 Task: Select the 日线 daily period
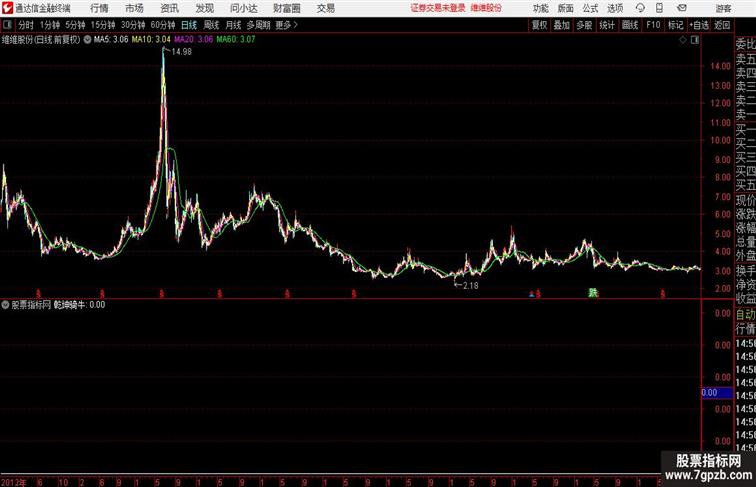click(x=189, y=25)
